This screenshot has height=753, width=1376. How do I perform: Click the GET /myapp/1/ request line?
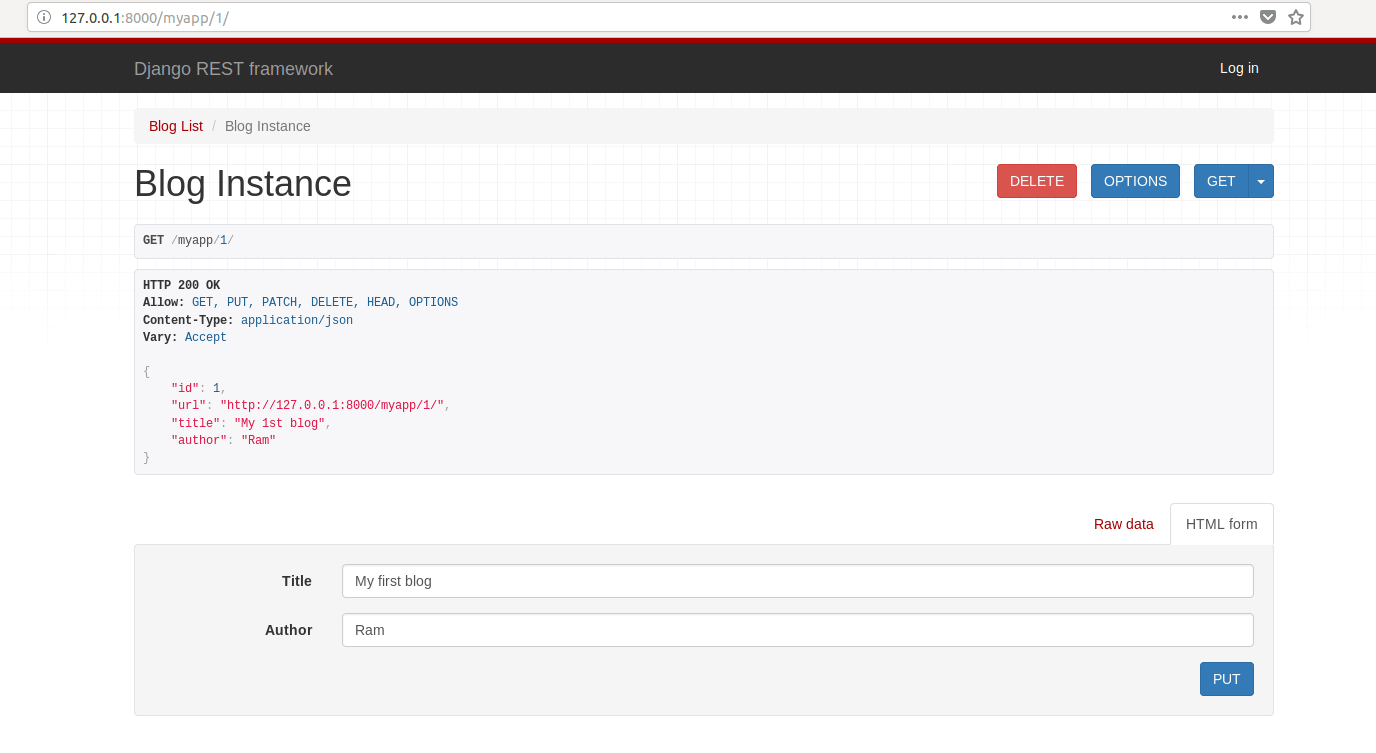click(188, 241)
